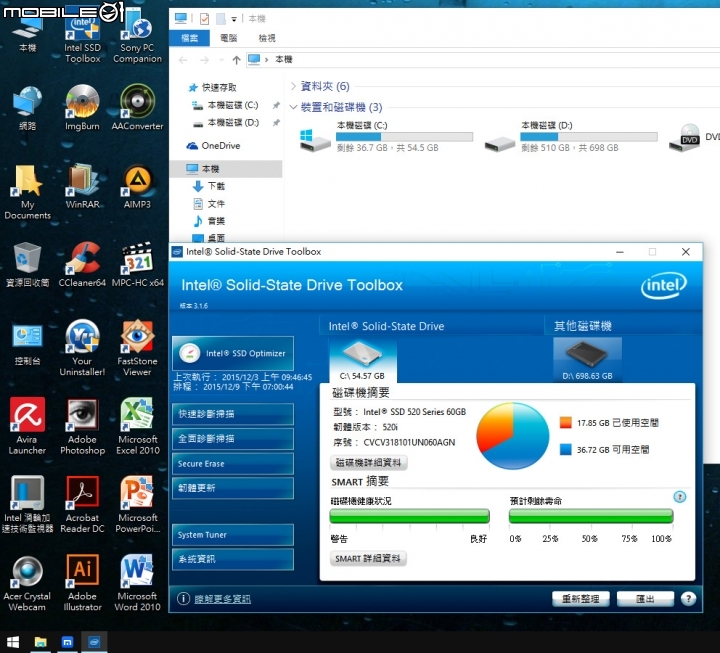Select 下載 folder in Explorer sidebar

(x=216, y=186)
